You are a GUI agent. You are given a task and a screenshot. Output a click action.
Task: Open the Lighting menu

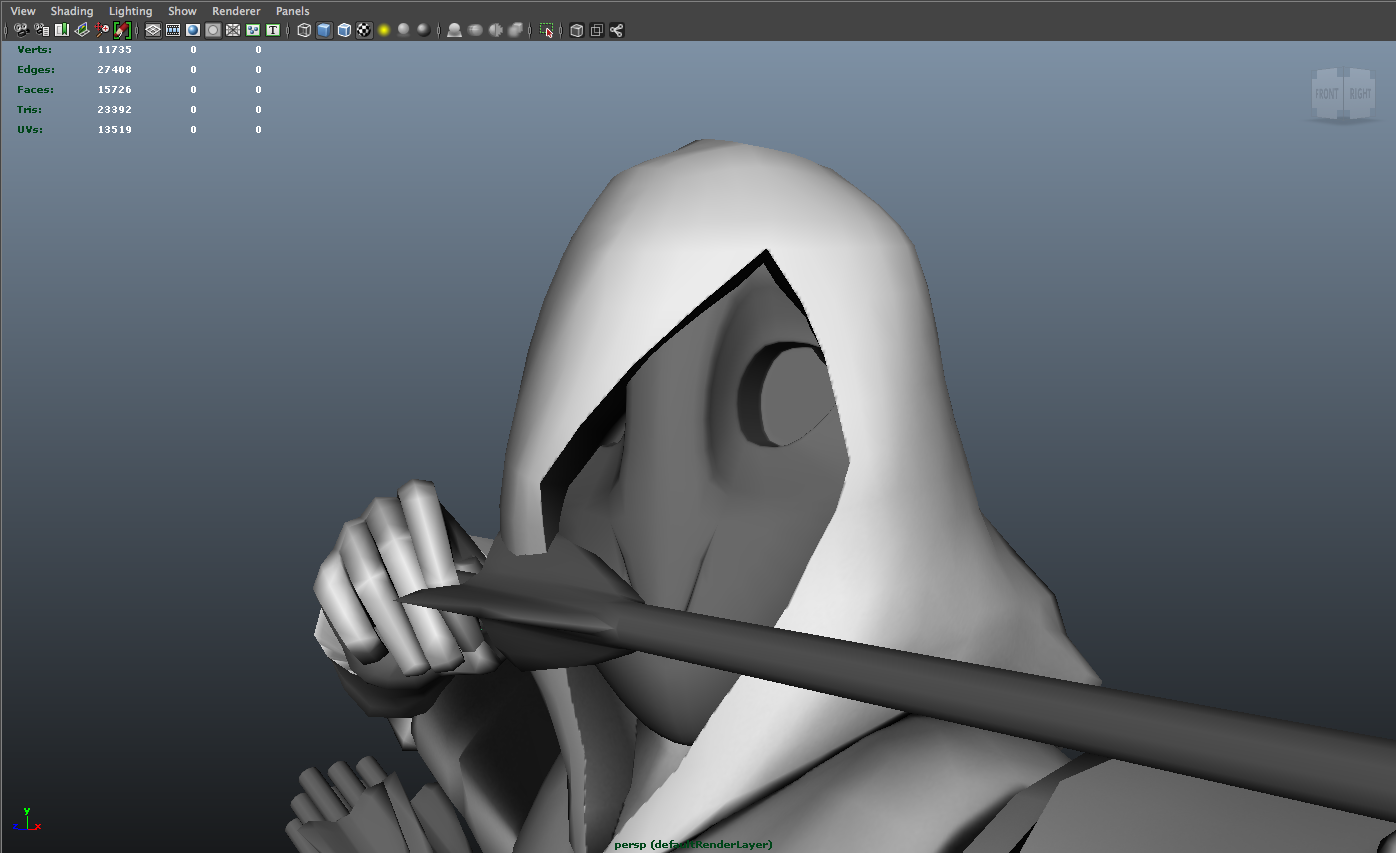click(130, 11)
